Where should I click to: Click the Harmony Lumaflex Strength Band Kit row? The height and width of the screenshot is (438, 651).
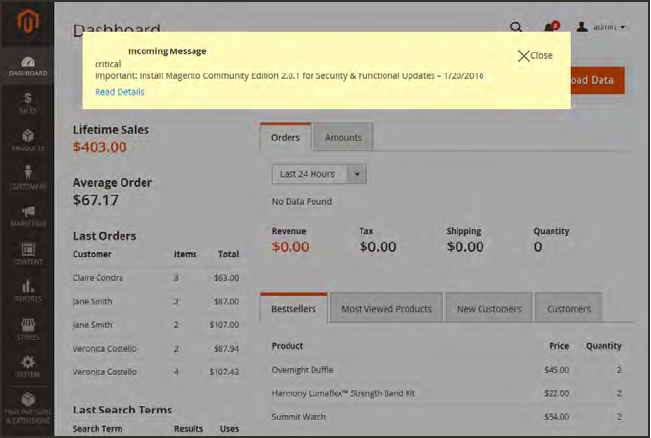tap(447, 393)
